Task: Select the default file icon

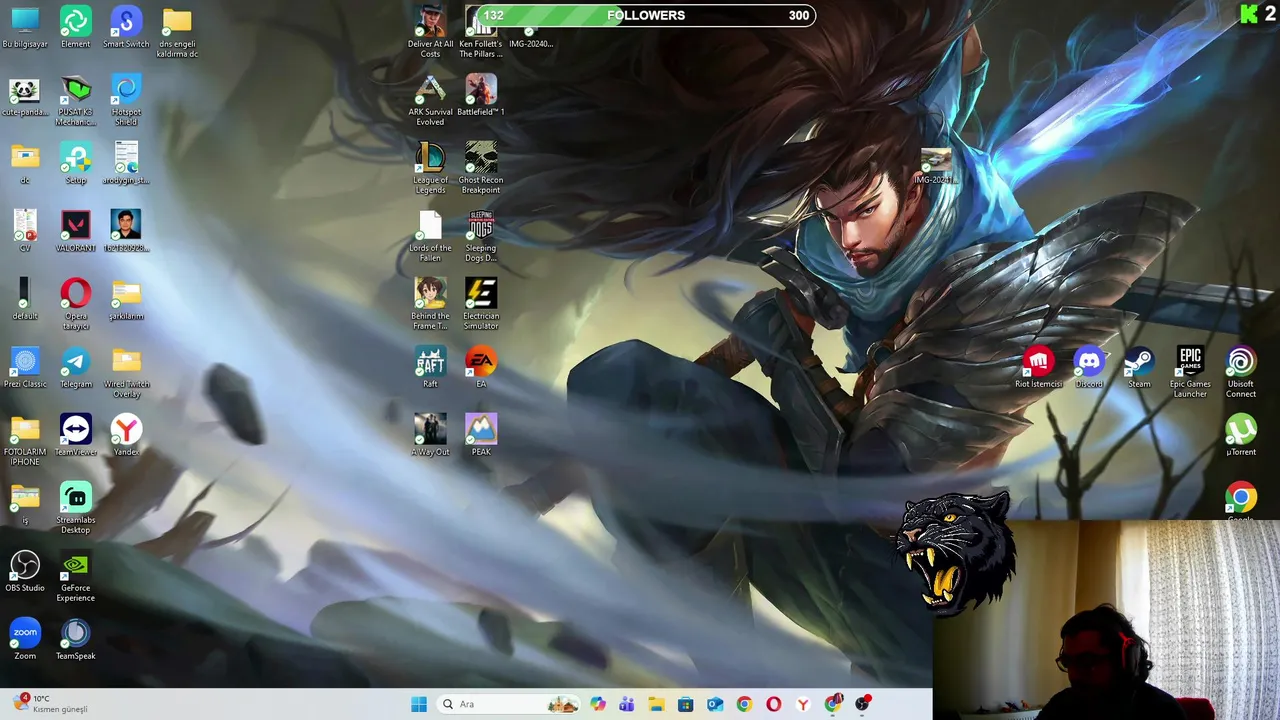Action: pos(25,299)
